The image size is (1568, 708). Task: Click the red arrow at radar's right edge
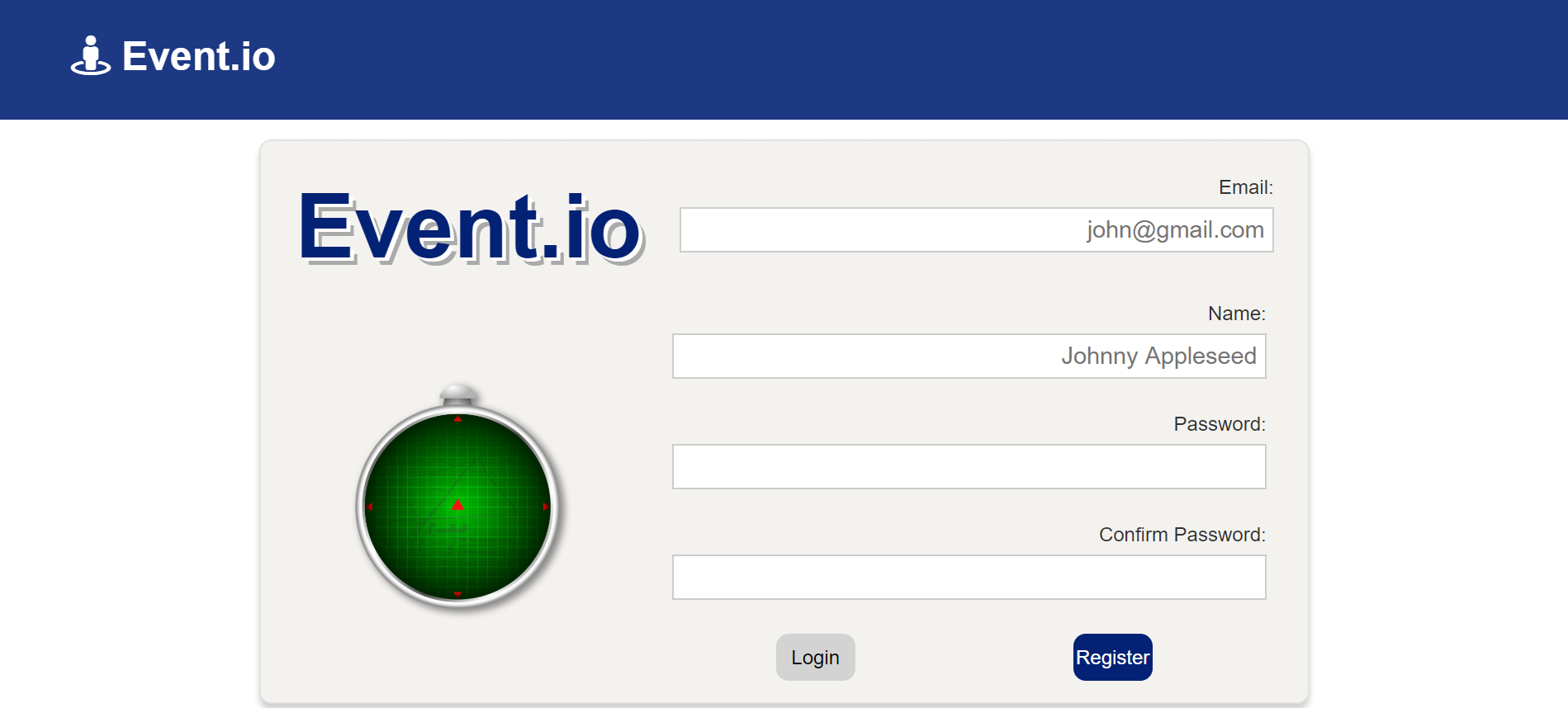click(546, 507)
